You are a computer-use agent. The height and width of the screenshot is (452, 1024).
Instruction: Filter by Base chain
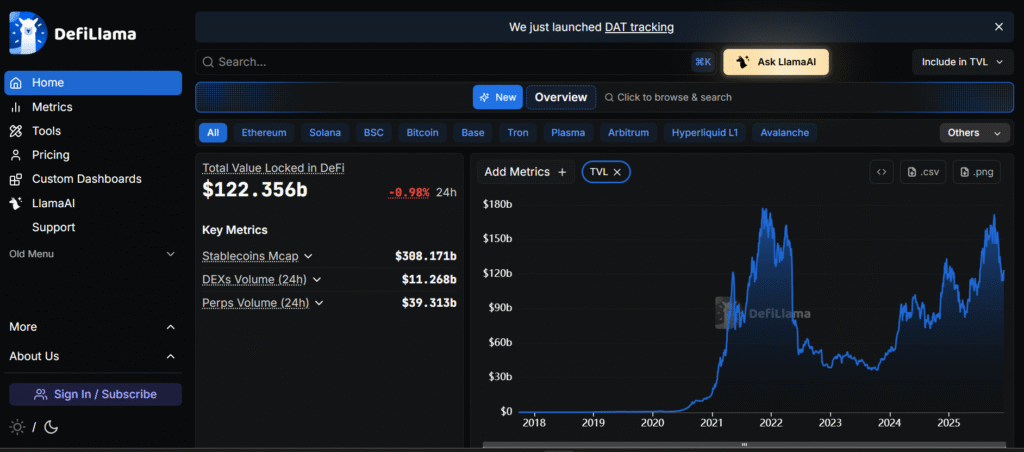coord(473,133)
